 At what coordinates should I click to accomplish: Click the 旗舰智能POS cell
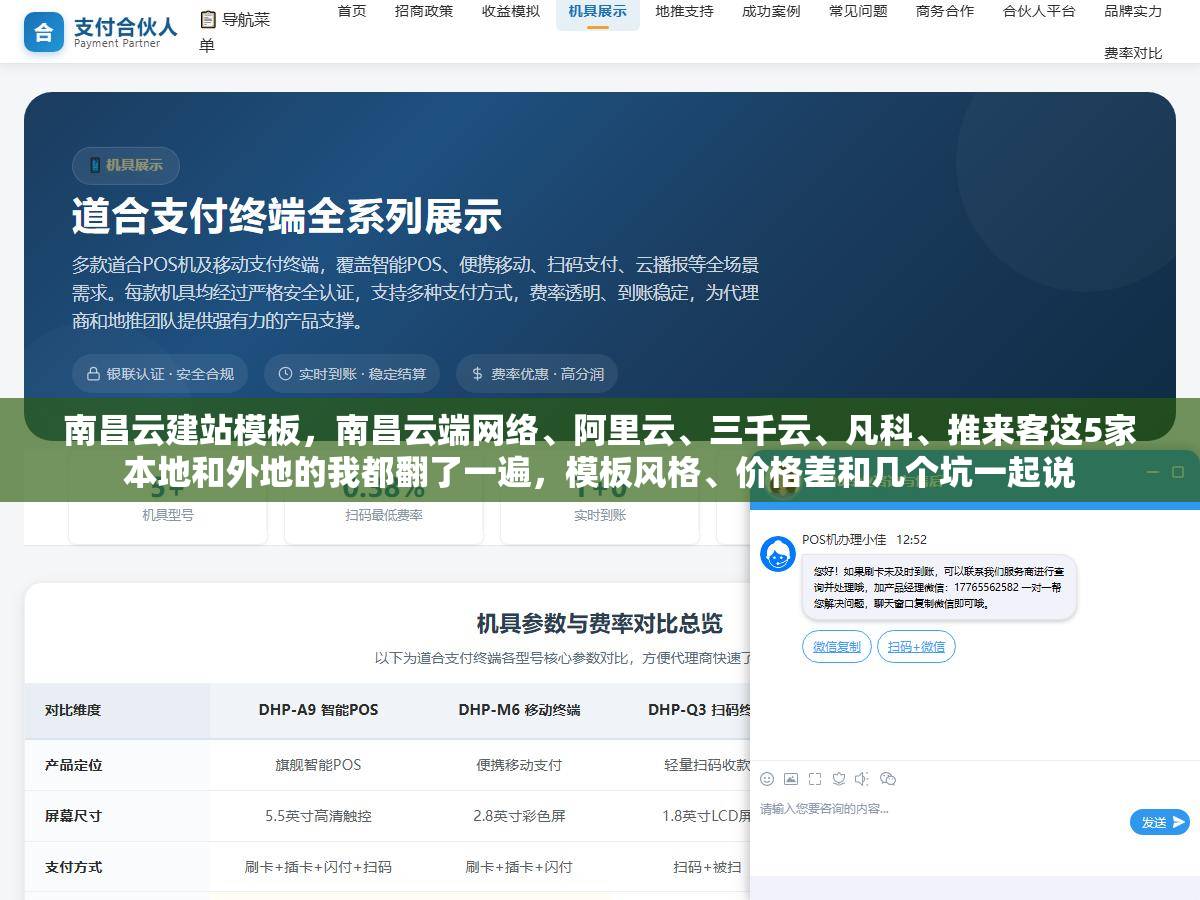pyautogui.click(x=318, y=765)
